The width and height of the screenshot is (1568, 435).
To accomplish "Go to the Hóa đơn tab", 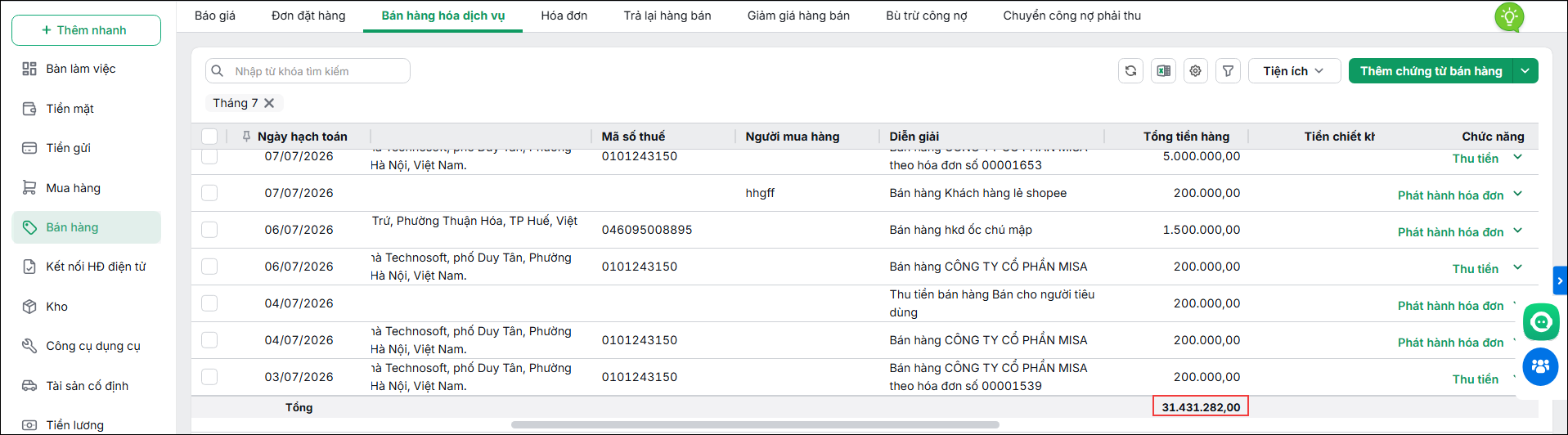I will (564, 16).
